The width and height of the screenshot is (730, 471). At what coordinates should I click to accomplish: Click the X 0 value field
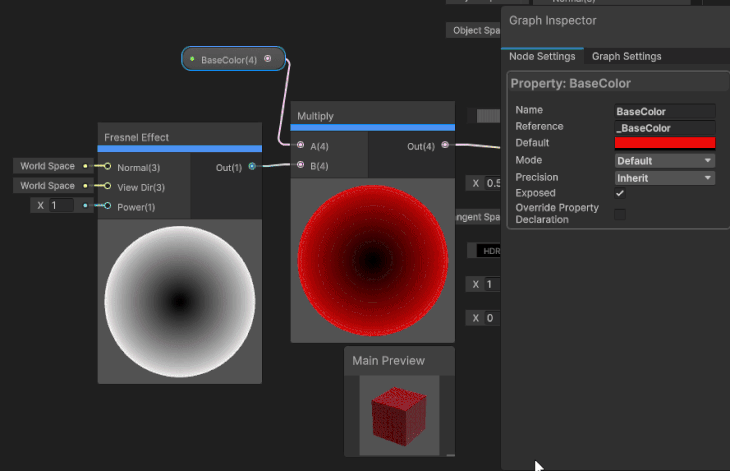491,318
